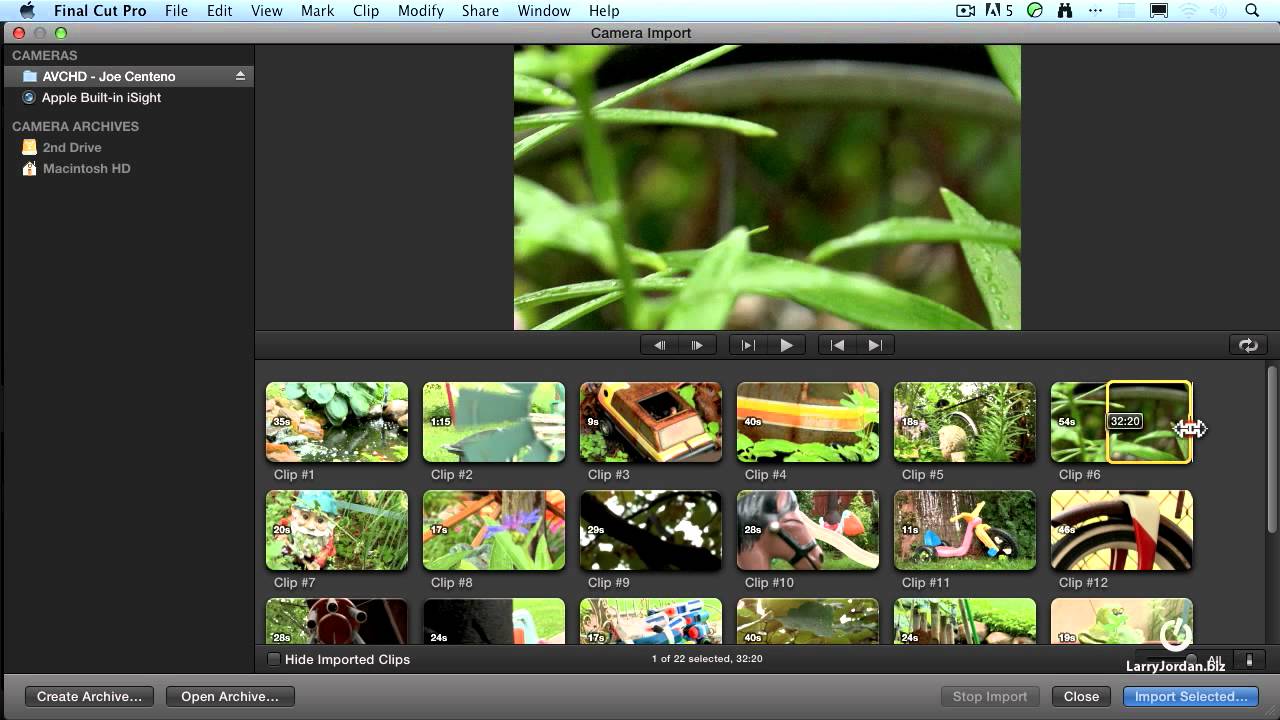Select the Clip #5 thumbnail
This screenshot has width=1280, height=720.
pos(965,422)
